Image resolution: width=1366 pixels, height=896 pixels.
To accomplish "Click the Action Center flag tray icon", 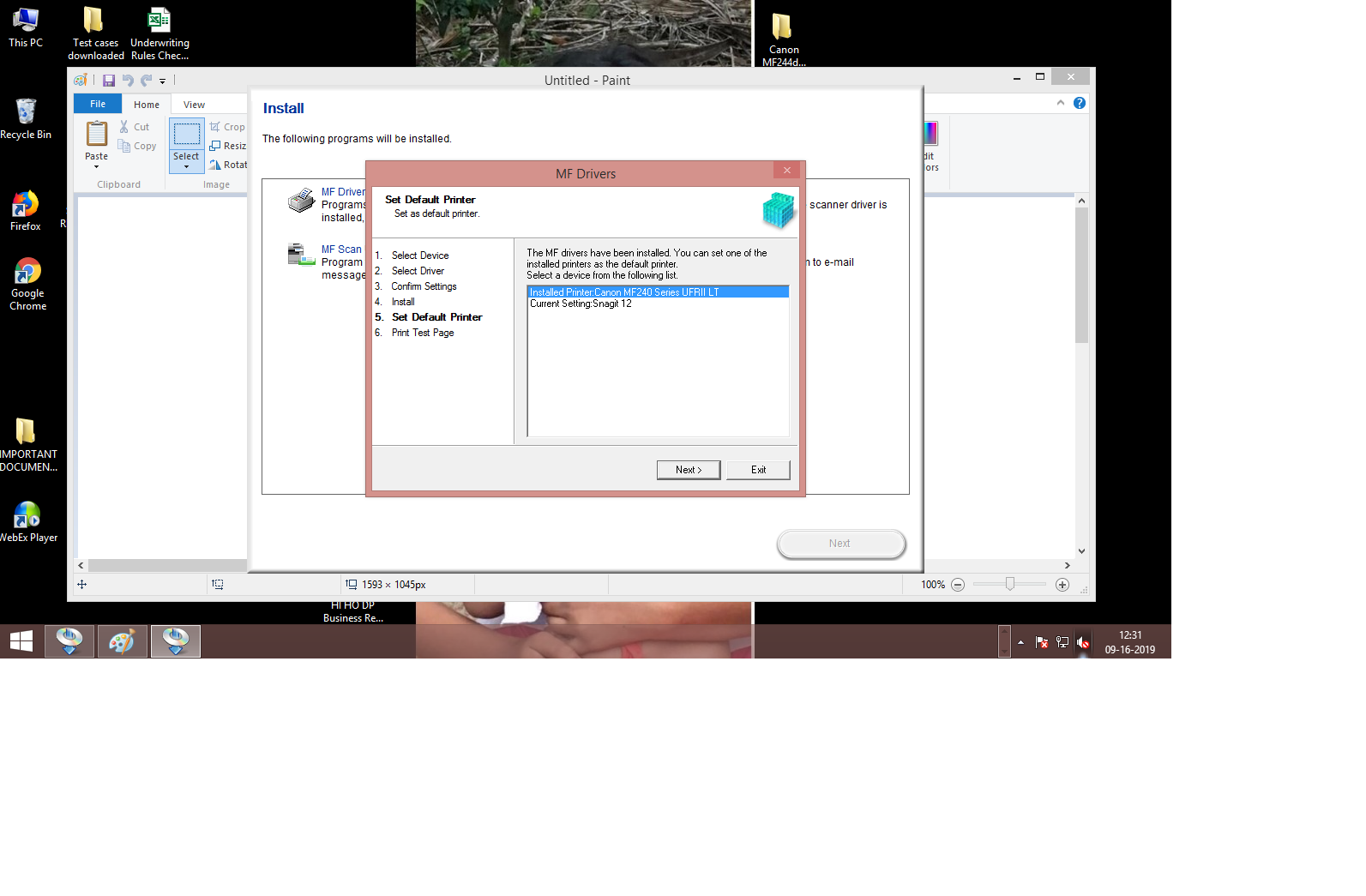I will [x=1042, y=642].
